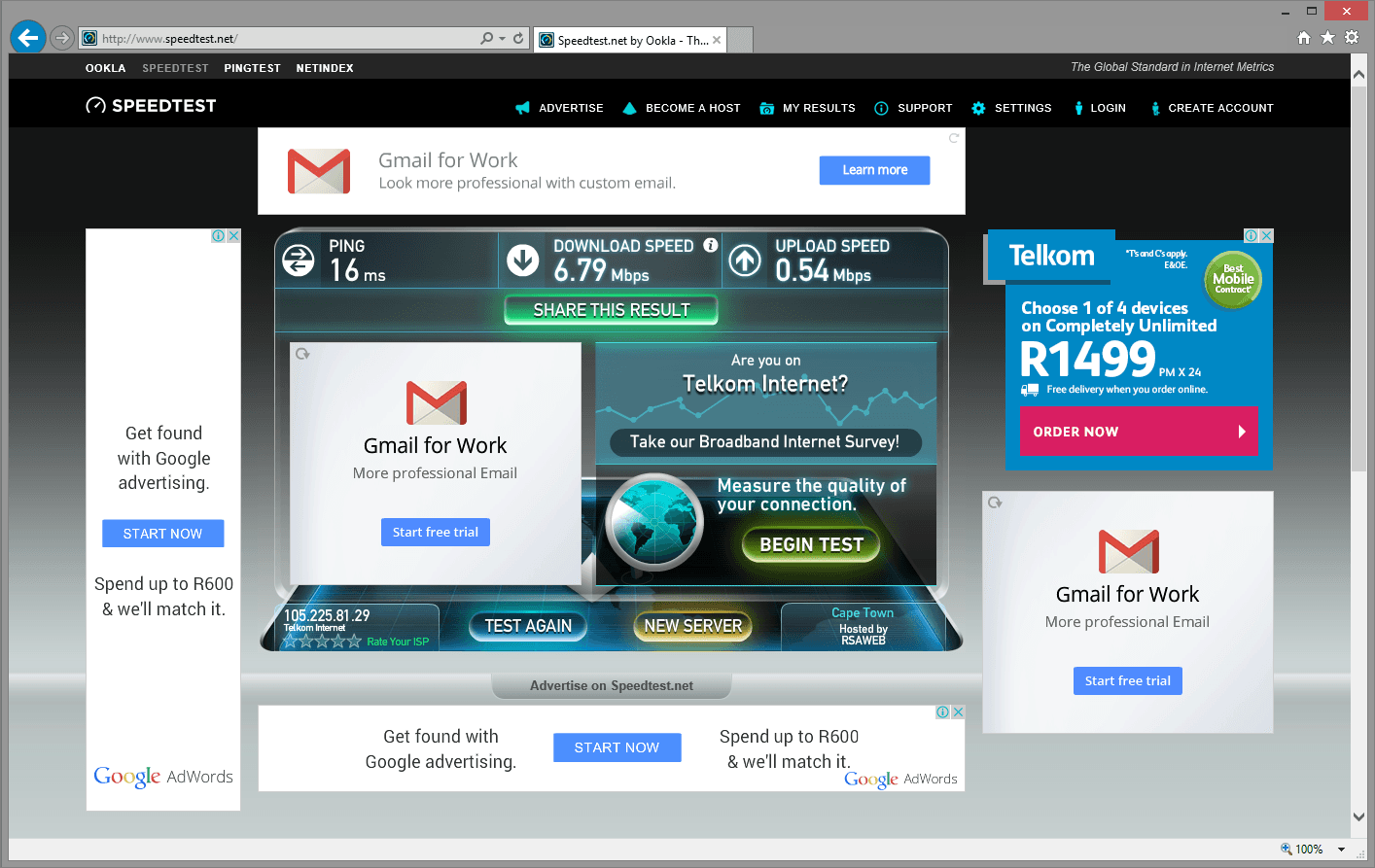
Task: Click Start free trial in the right Gmail ad
Action: (x=1128, y=680)
